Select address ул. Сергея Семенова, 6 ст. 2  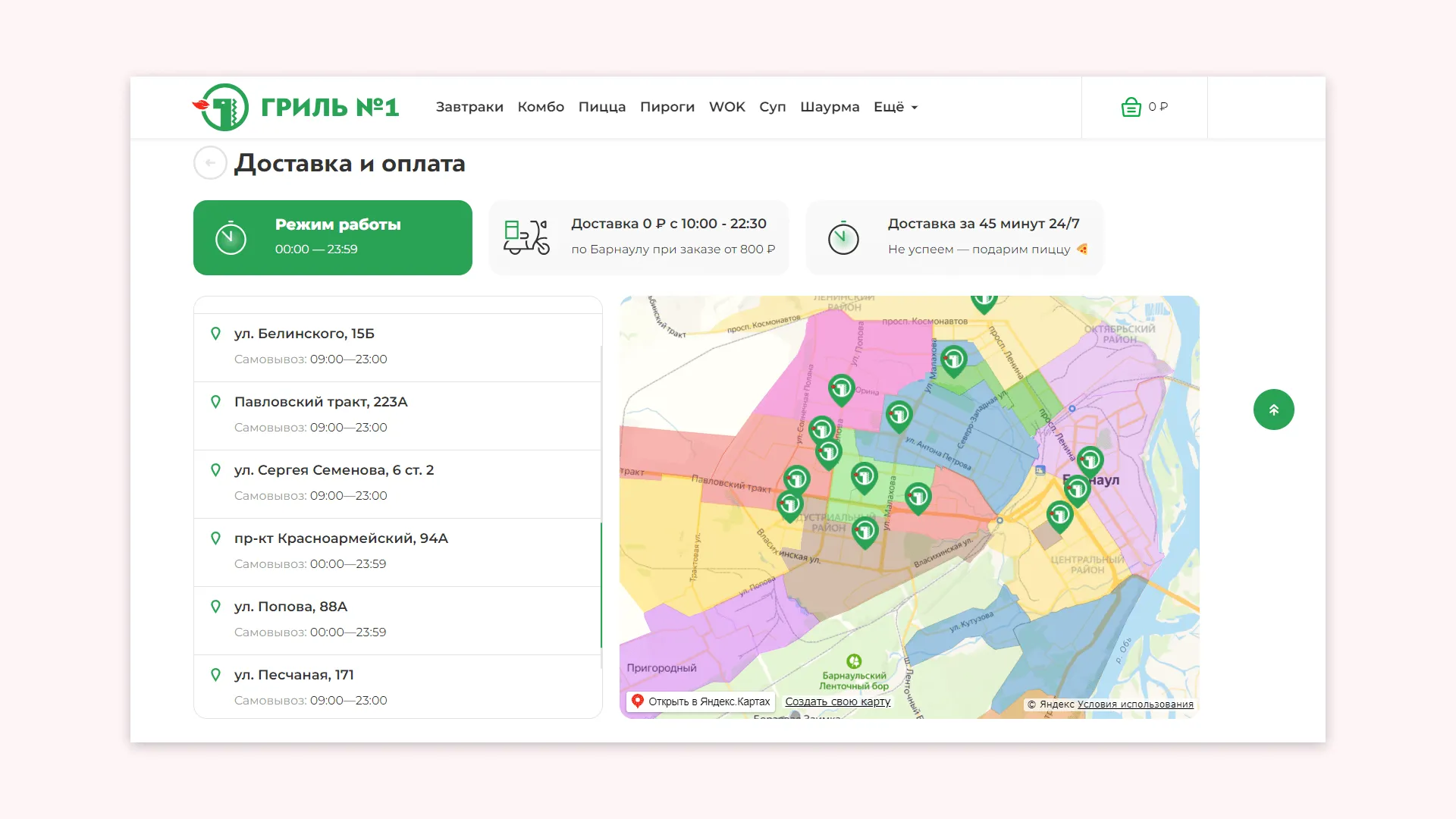pyautogui.click(x=398, y=484)
